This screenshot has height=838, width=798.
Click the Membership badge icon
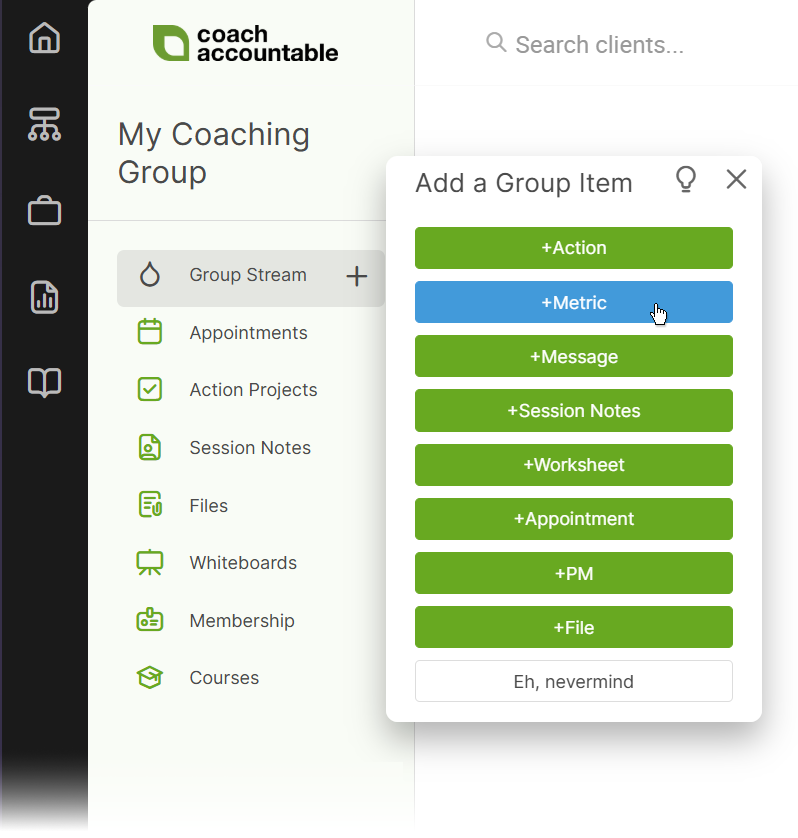pos(150,620)
